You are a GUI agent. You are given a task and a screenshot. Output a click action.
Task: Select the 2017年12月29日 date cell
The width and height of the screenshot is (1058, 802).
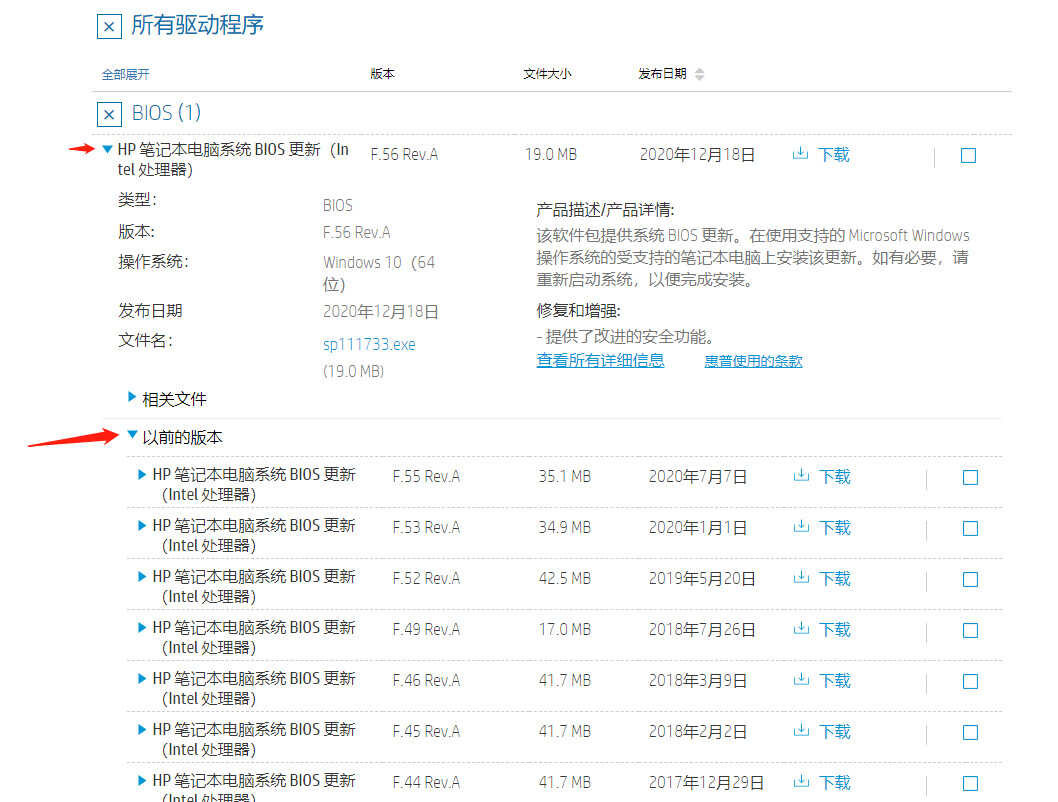pos(706,782)
